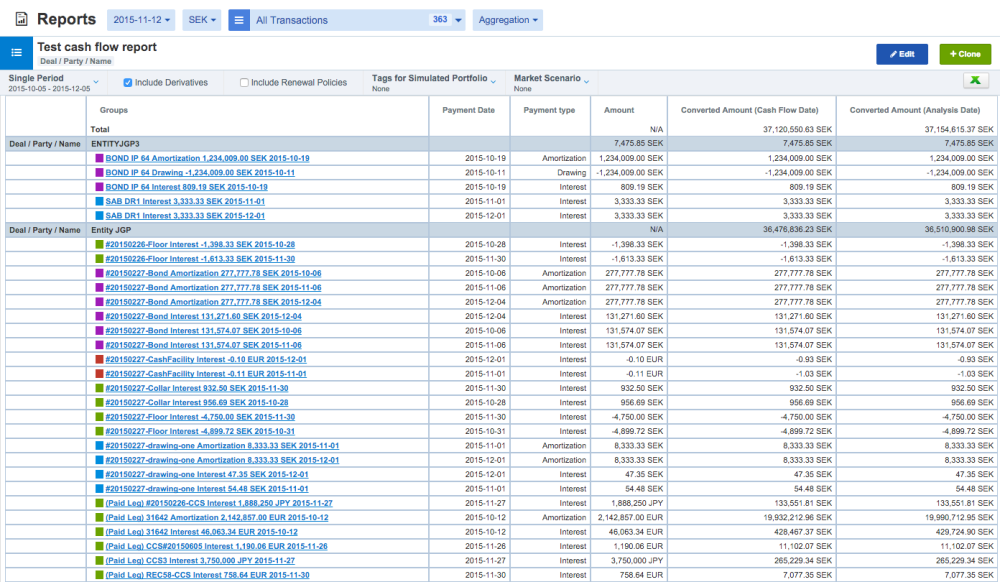Select the ENTITYJGP3 group row
1000x582 pixels.
tap(502, 144)
